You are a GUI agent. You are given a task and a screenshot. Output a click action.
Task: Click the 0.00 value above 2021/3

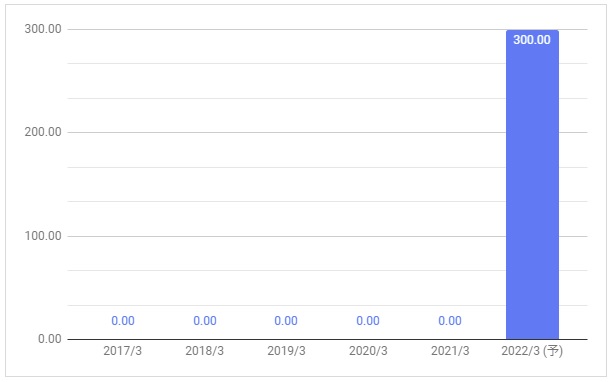[450, 321]
